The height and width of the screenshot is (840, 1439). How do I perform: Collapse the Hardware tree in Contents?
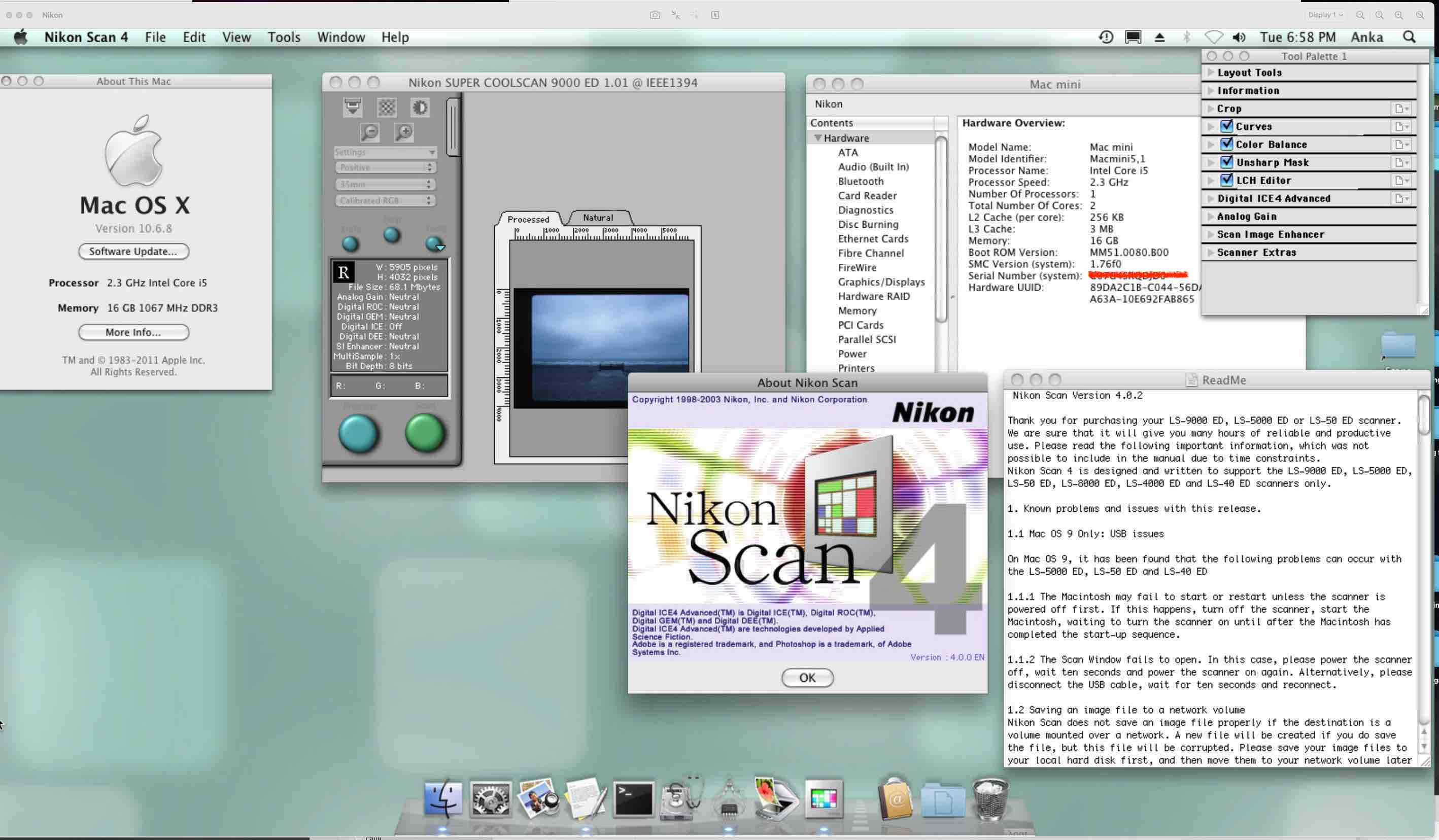click(x=818, y=138)
